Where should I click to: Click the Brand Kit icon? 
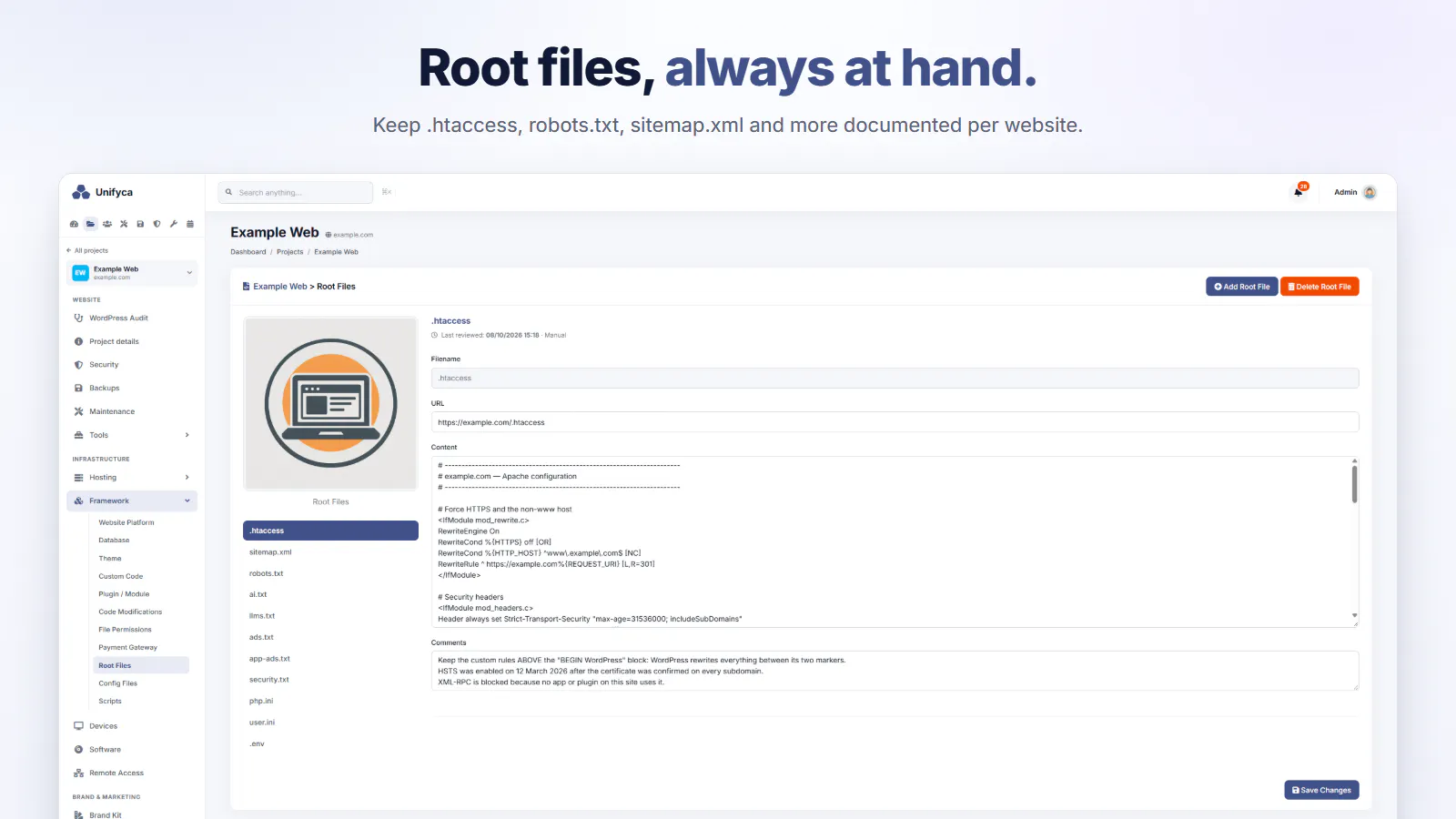pyautogui.click(x=78, y=815)
